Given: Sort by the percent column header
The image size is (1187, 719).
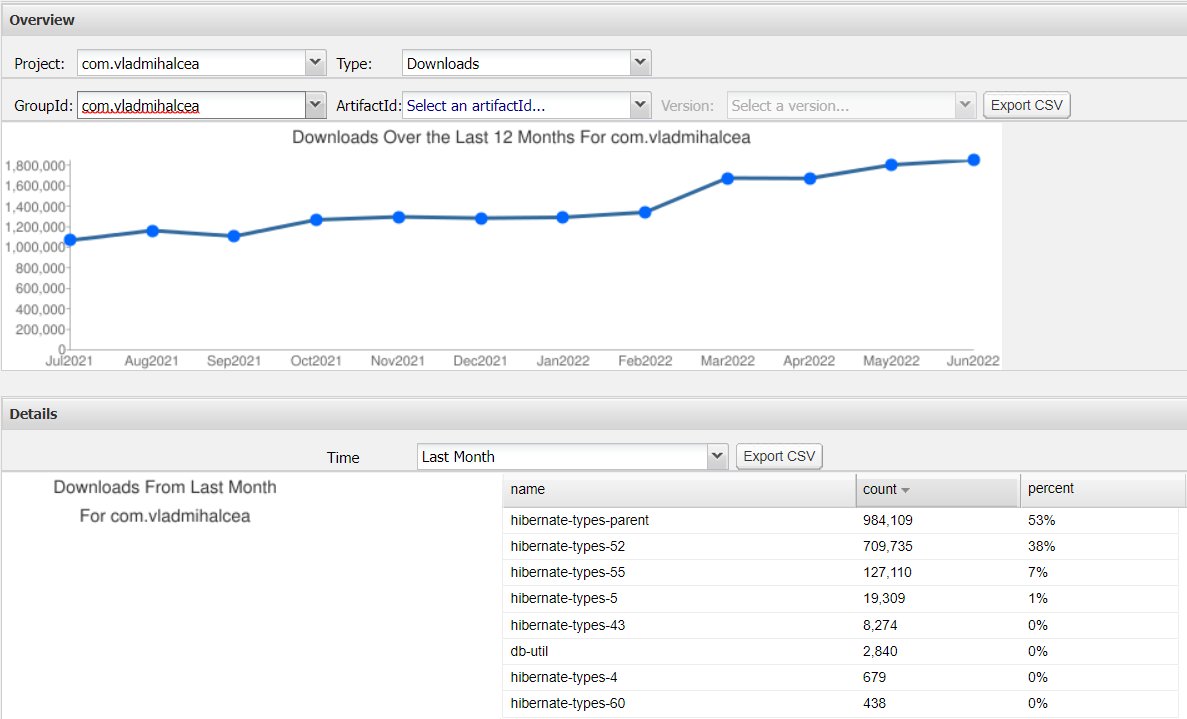Looking at the screenshot, I should pos(1101,490).
